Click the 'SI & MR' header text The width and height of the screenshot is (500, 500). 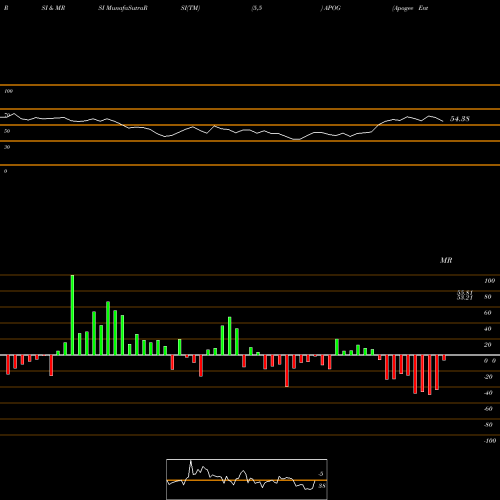(53, 8)
